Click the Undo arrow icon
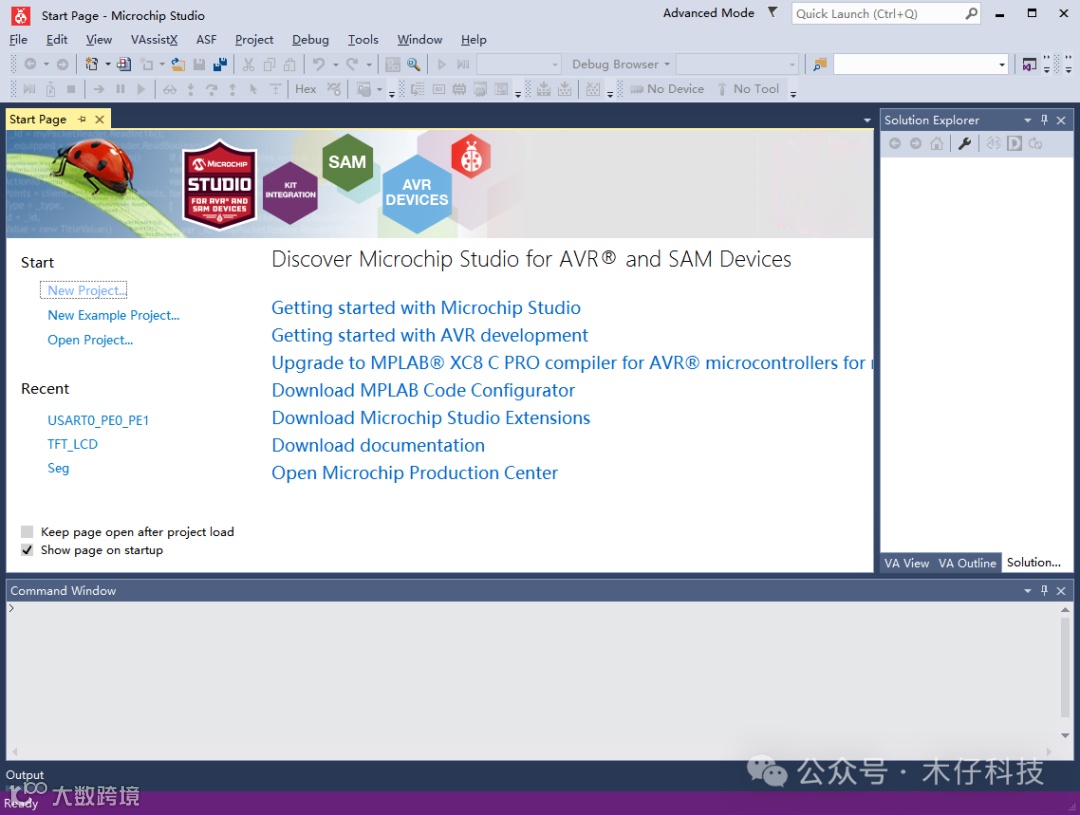Screen dimensions: 1080x815 [318, 64]
